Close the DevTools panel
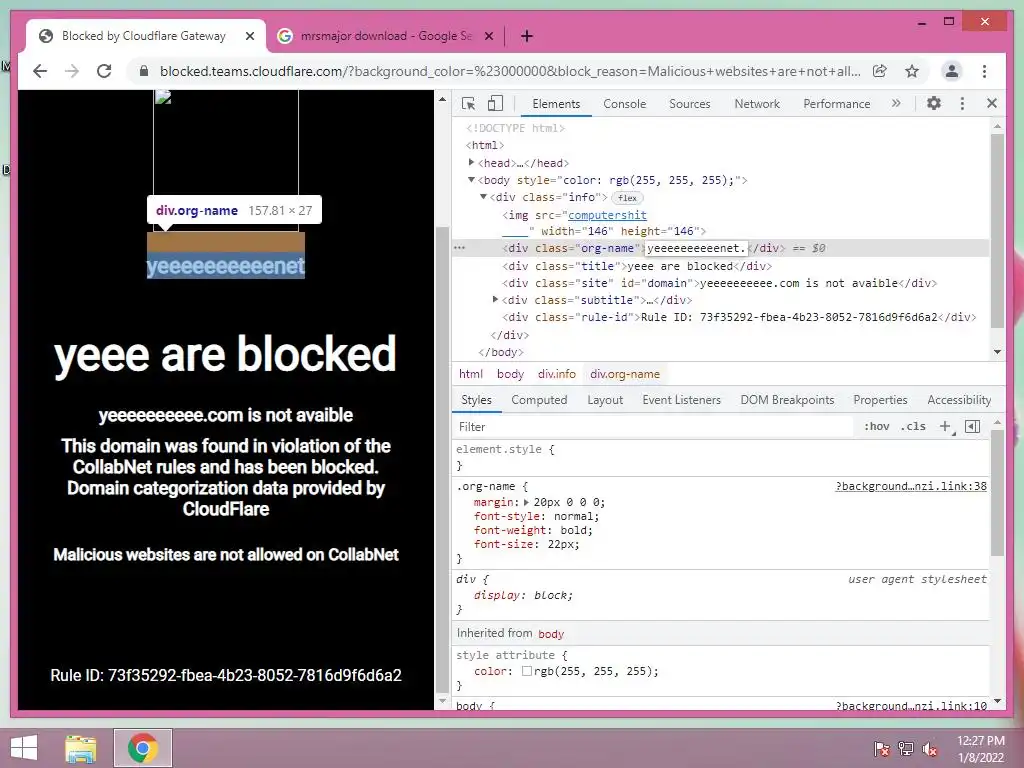 pos(992,103)
